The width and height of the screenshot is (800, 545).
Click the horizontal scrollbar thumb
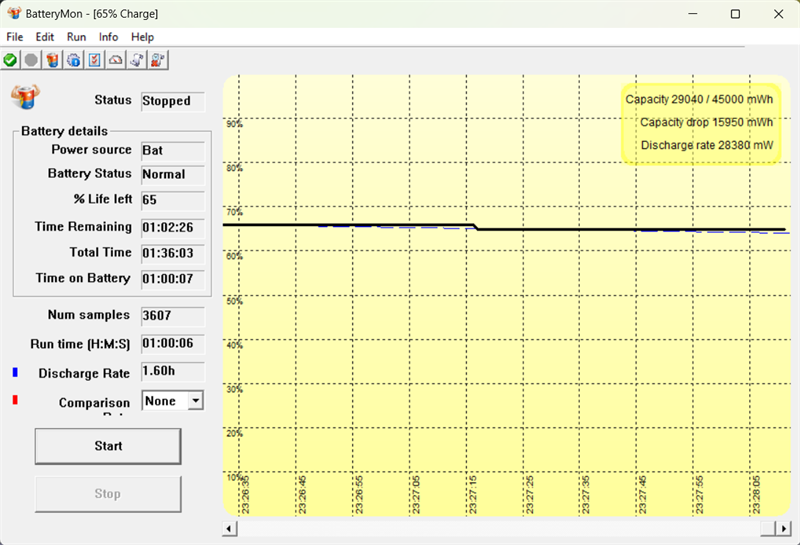coord(768,529)
